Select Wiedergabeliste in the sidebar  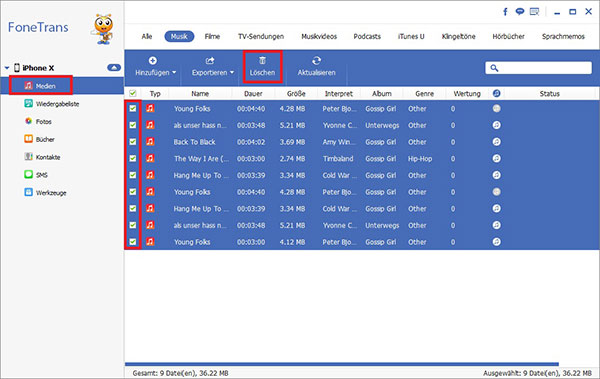52,104
